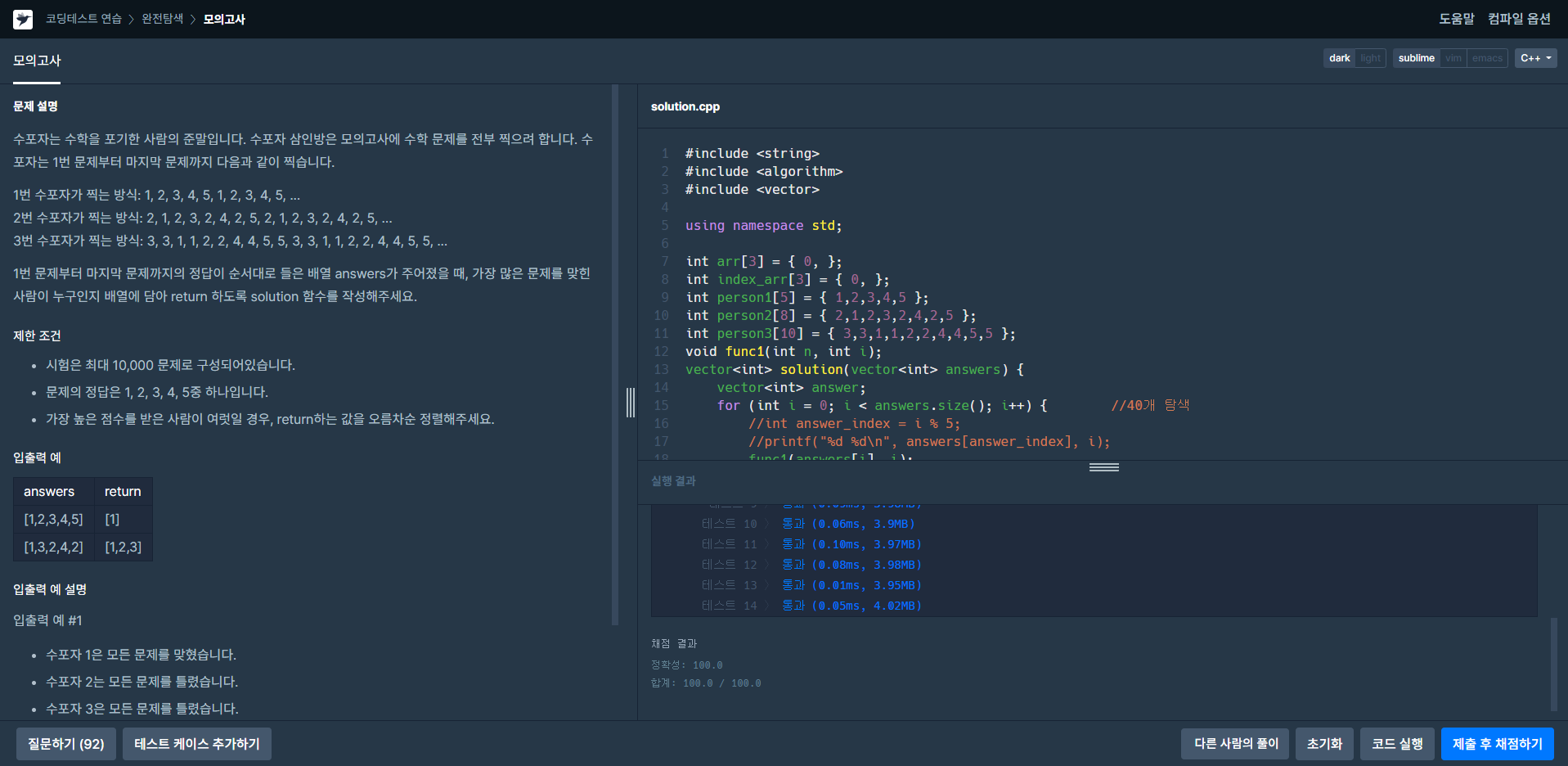
Task: Select vim keybinding mode
Action: (x=1453, y=58)
